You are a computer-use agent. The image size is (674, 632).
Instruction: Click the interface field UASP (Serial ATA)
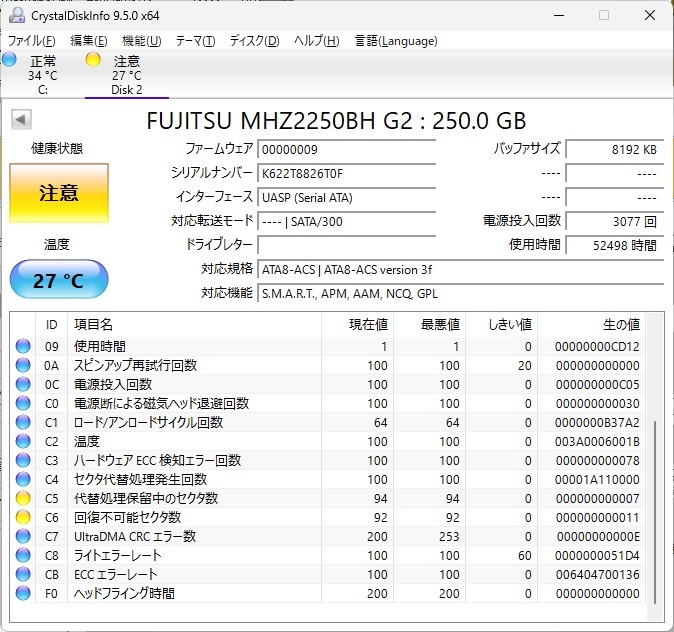[346, 198]
